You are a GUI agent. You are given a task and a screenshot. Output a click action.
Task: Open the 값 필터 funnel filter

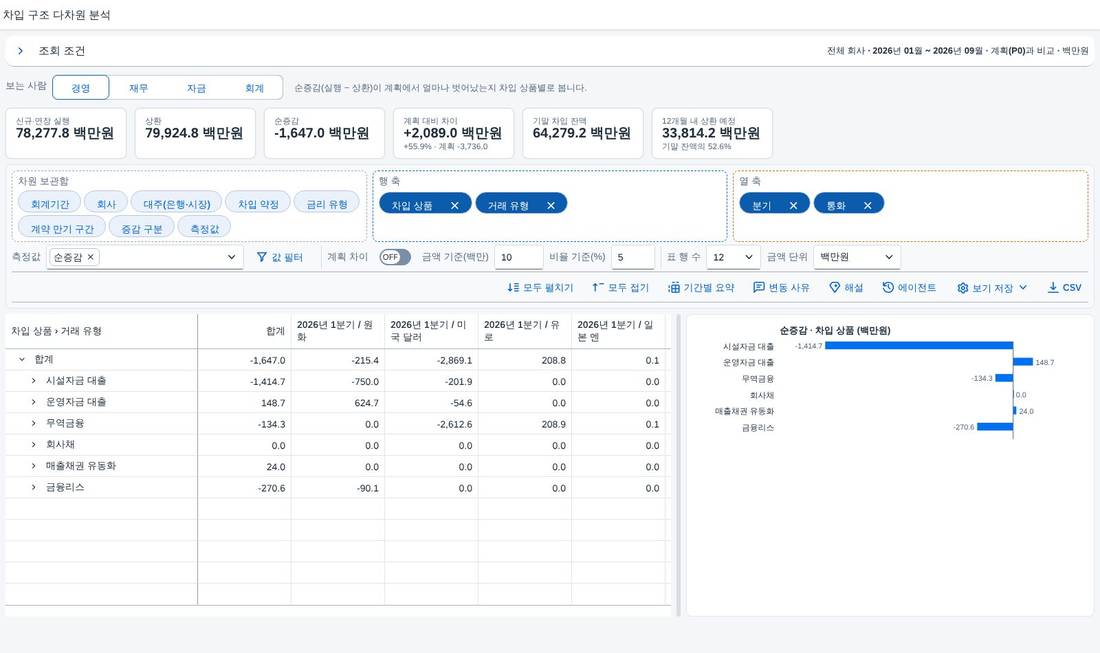[279, 257]
